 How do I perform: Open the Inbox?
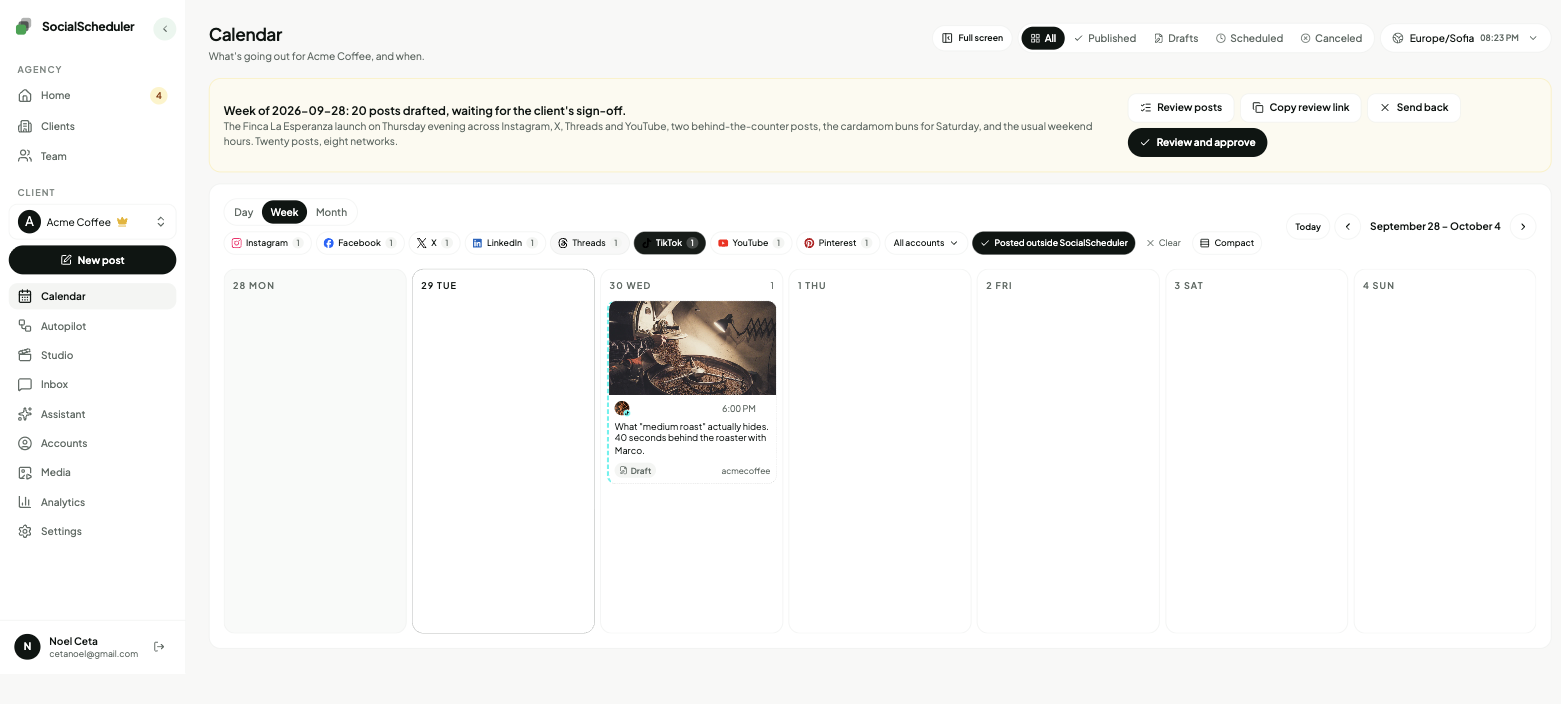coord(92,384)
